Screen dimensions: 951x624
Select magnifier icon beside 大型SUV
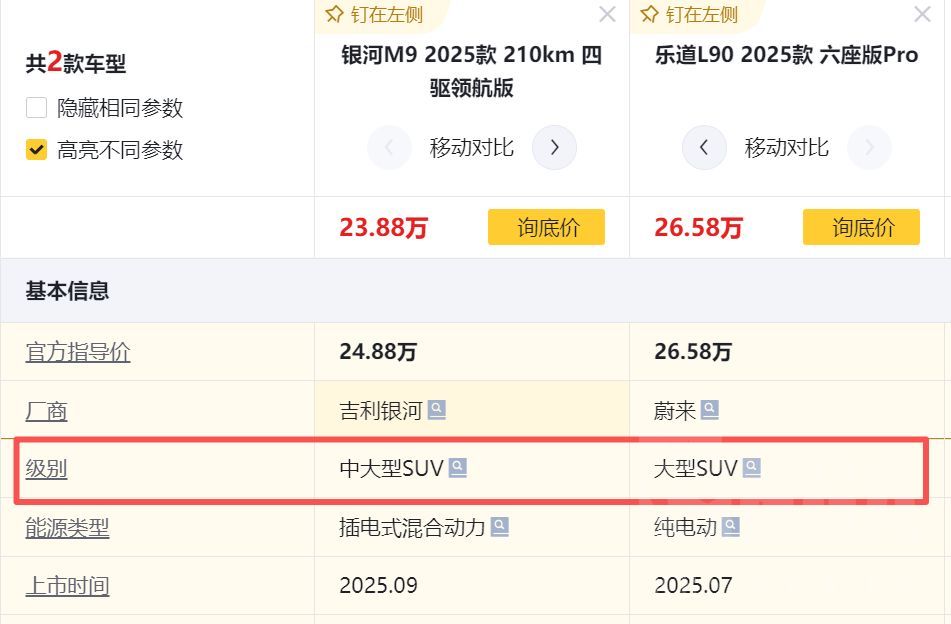[753, 466]
